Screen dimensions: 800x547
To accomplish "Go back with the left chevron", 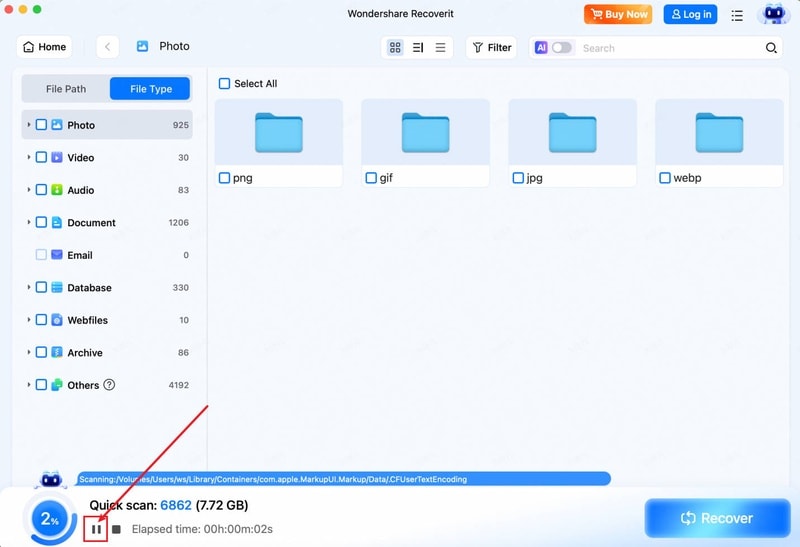I will coord(108,47).
